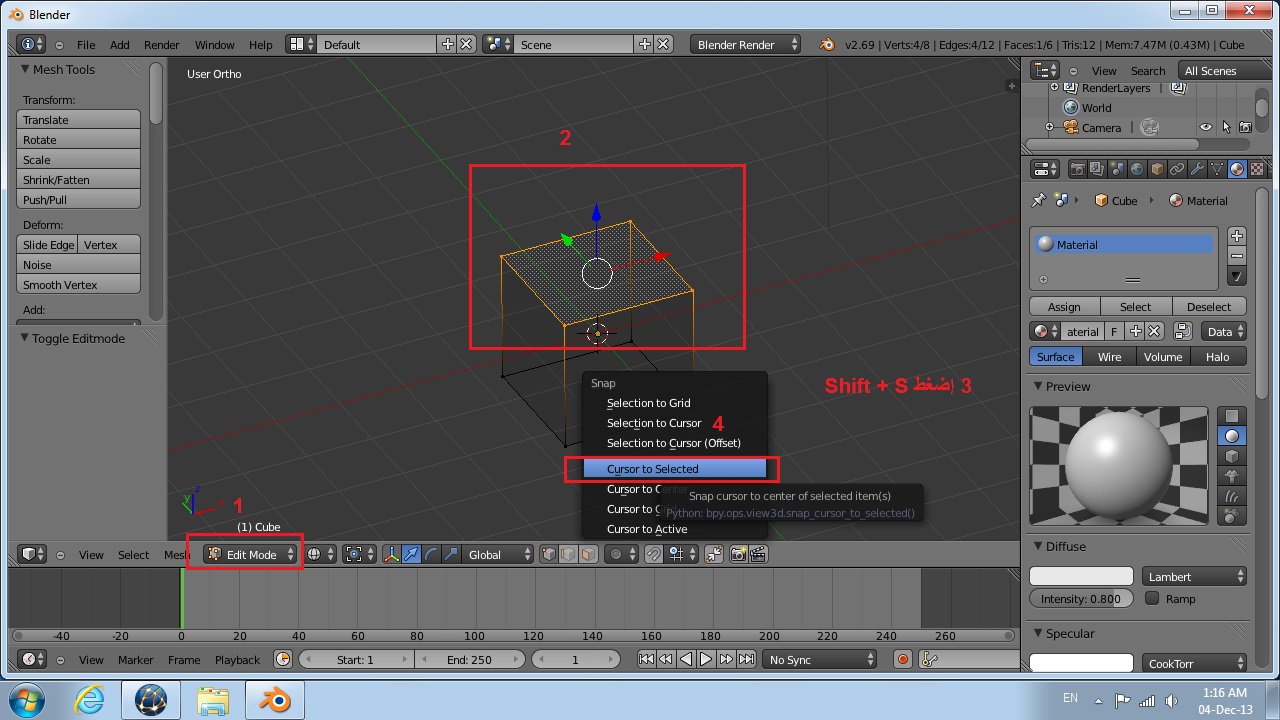
Task: Select the Halo material type
Action: (1217, 356)
